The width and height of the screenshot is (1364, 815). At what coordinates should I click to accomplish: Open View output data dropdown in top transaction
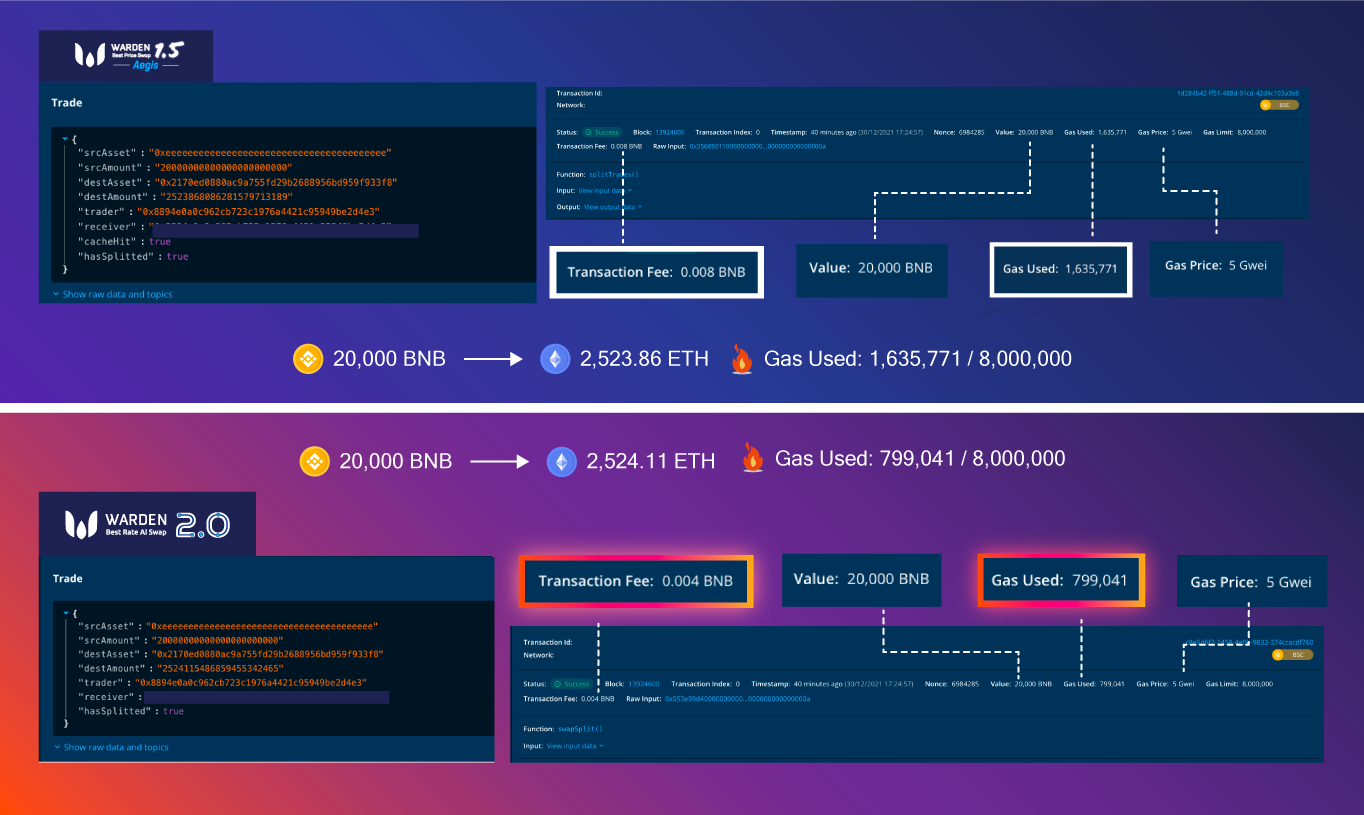tap(612, 207)
